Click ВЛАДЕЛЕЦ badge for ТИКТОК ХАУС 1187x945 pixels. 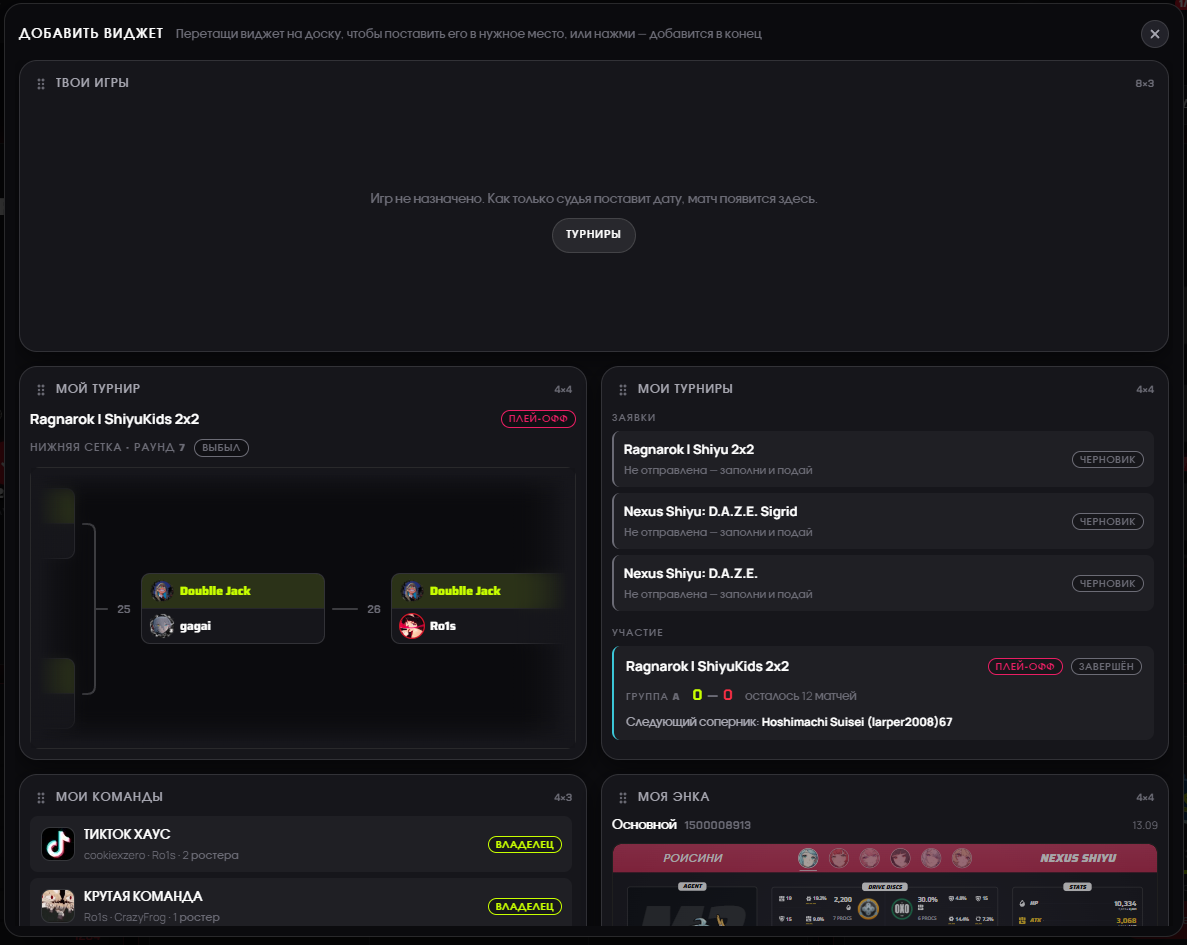(x=525, y=844)
